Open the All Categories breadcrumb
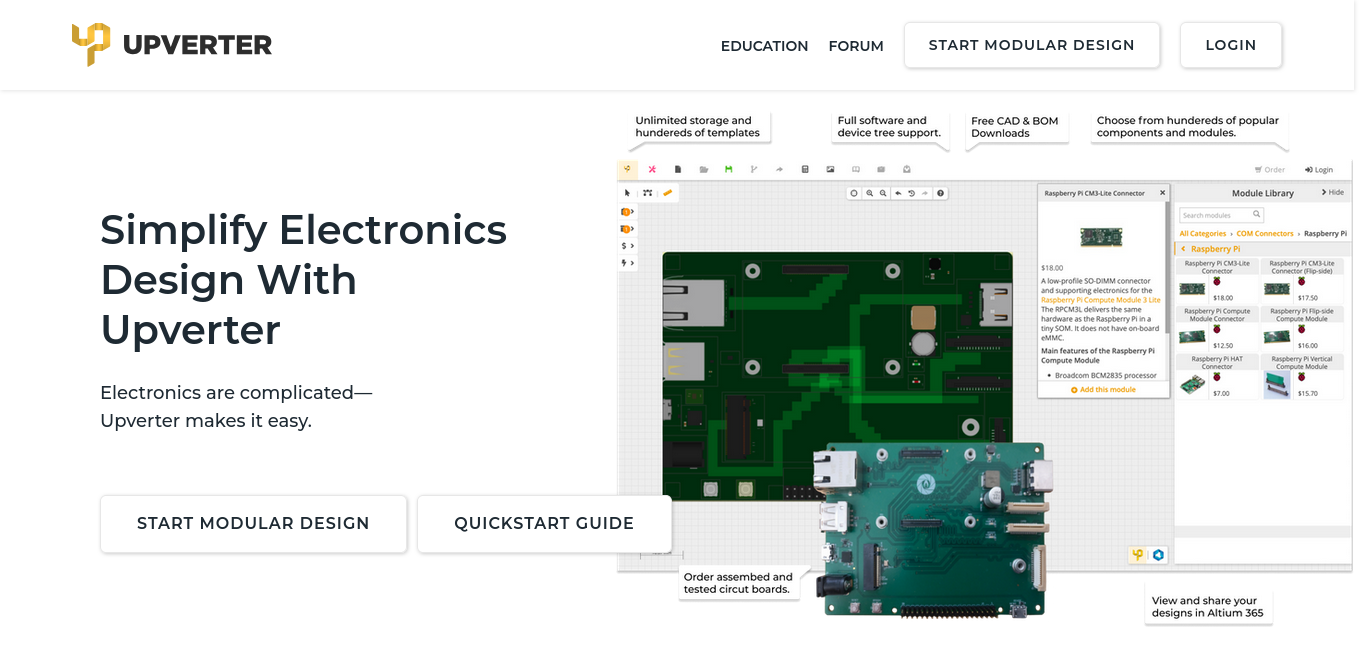Viewport: 1366px width, 651px height. 1202,234
